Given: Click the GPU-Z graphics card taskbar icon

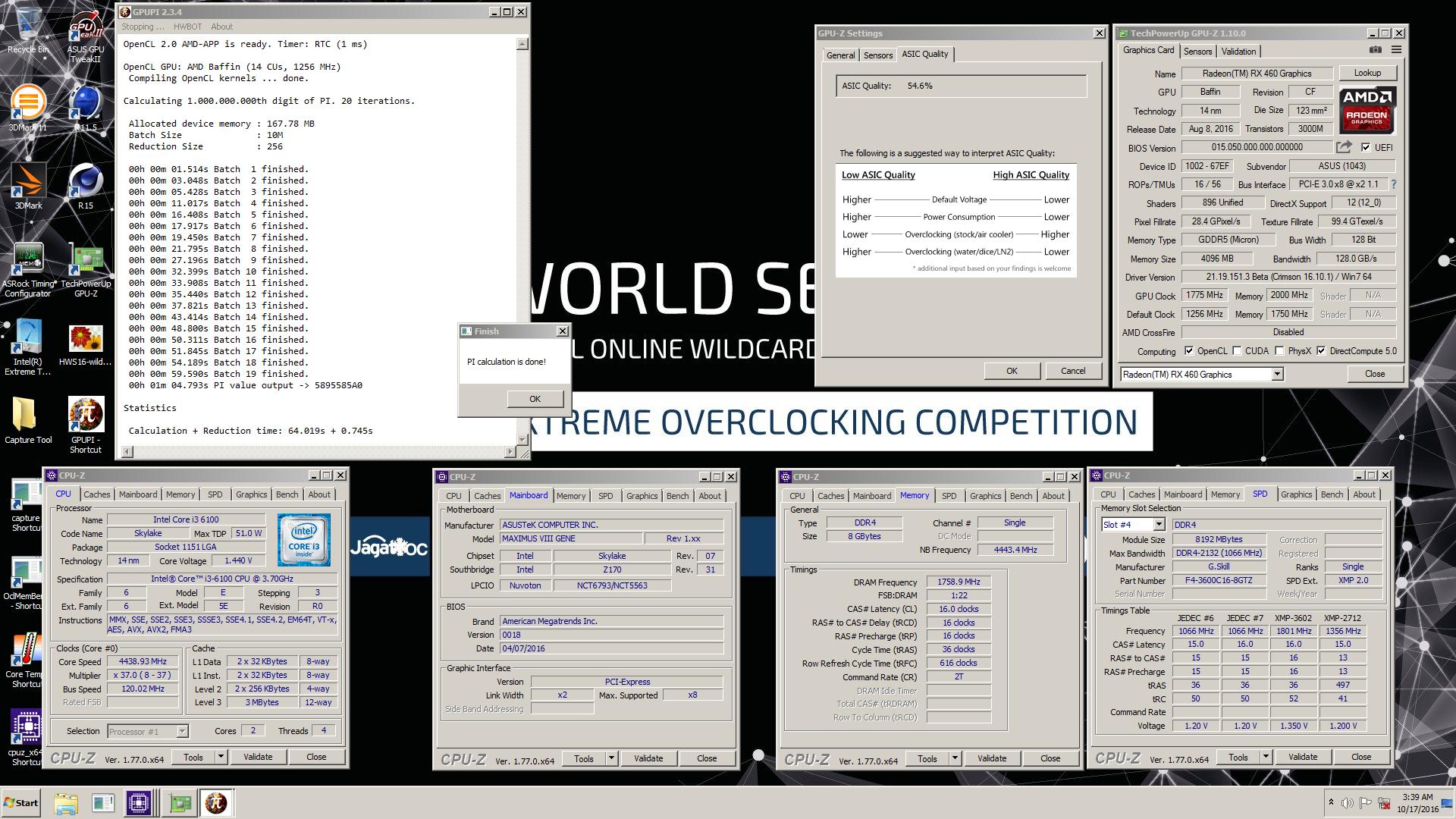Looking at the screenshot, I should pyautogui.click(x=180, y=802).
